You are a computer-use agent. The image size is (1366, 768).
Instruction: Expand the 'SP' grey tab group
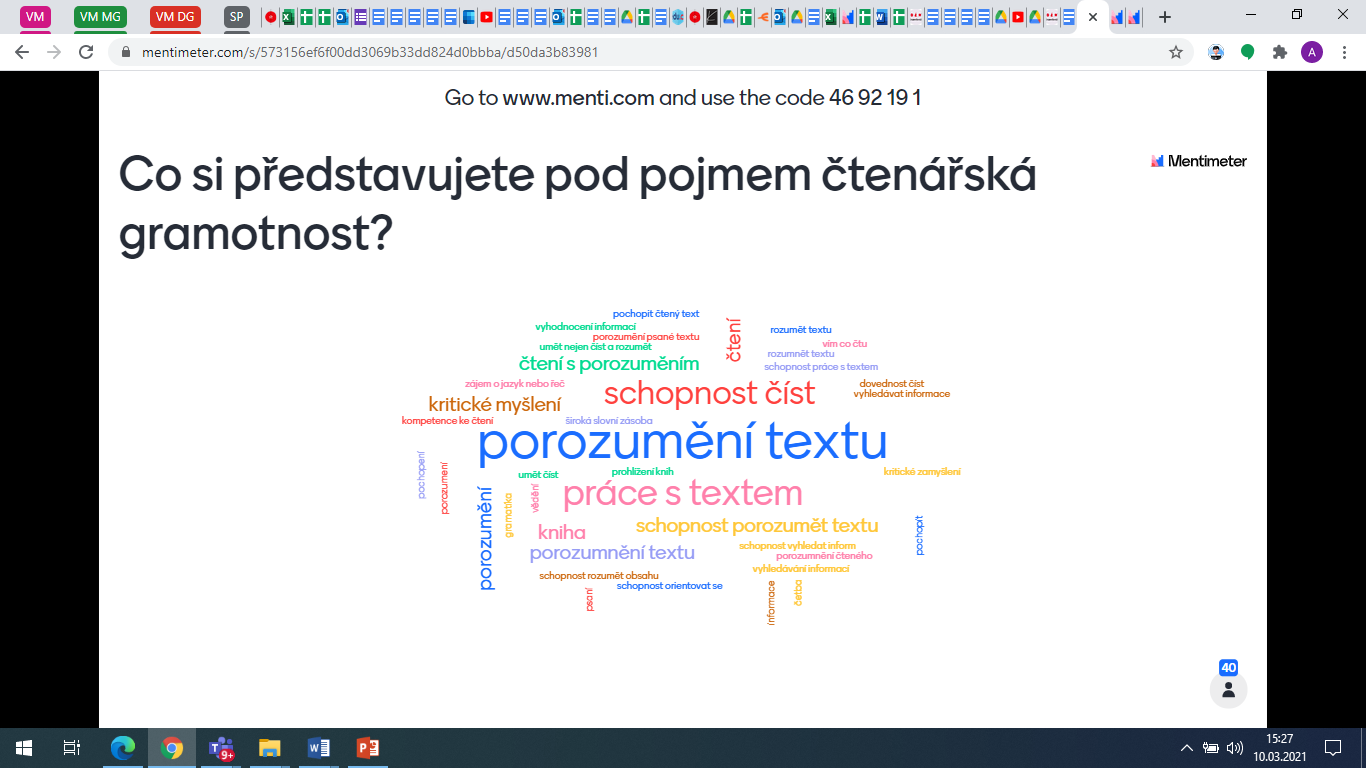237,16
